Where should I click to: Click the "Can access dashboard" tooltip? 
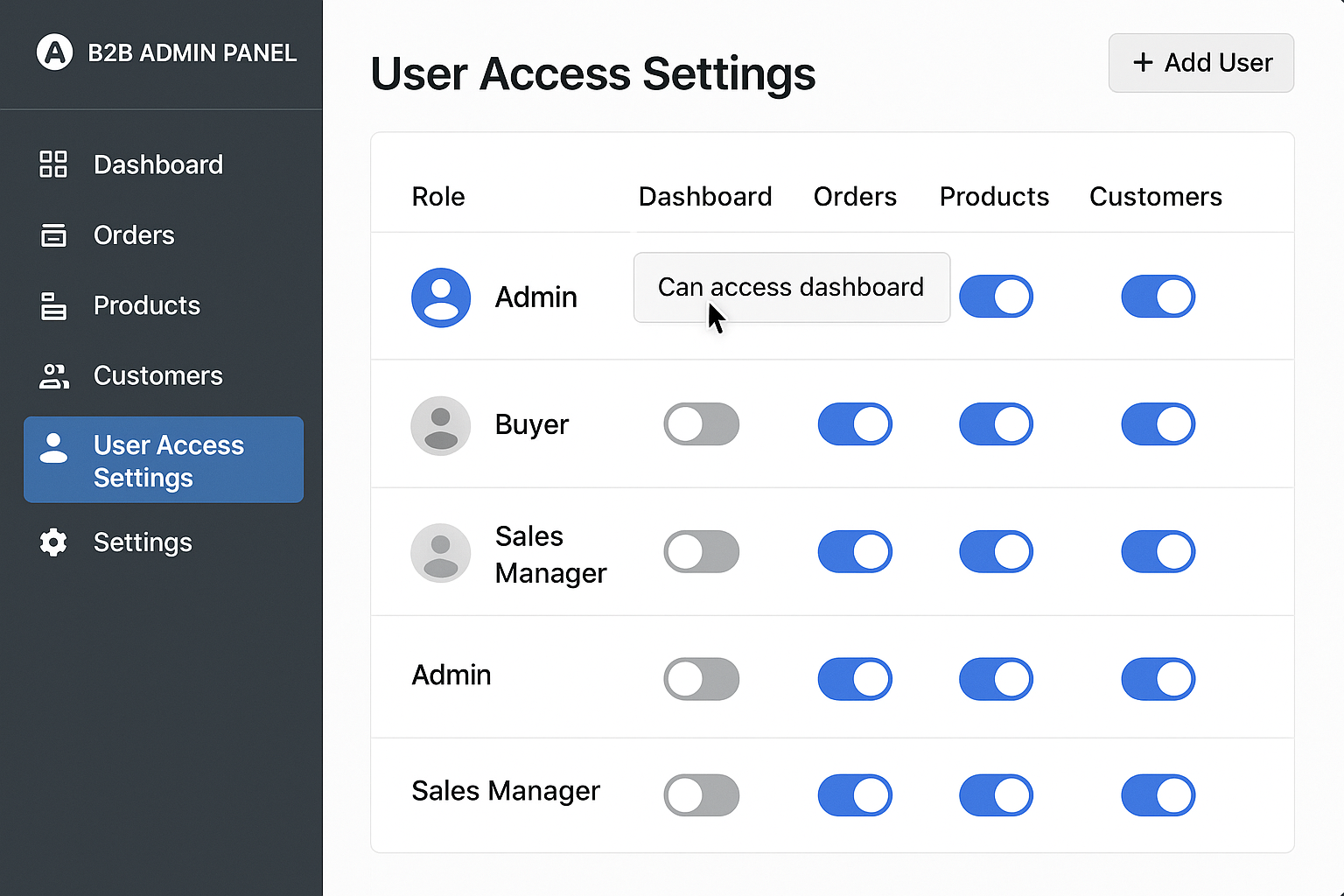(792, 288)
